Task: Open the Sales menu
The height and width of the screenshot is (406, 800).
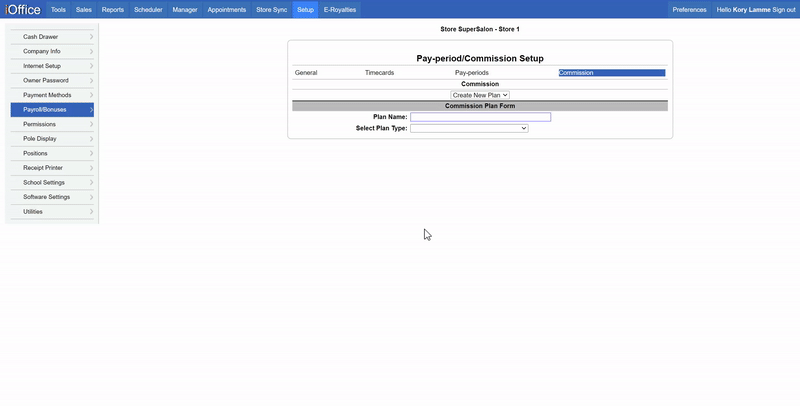Action: (x=84, y=10)
